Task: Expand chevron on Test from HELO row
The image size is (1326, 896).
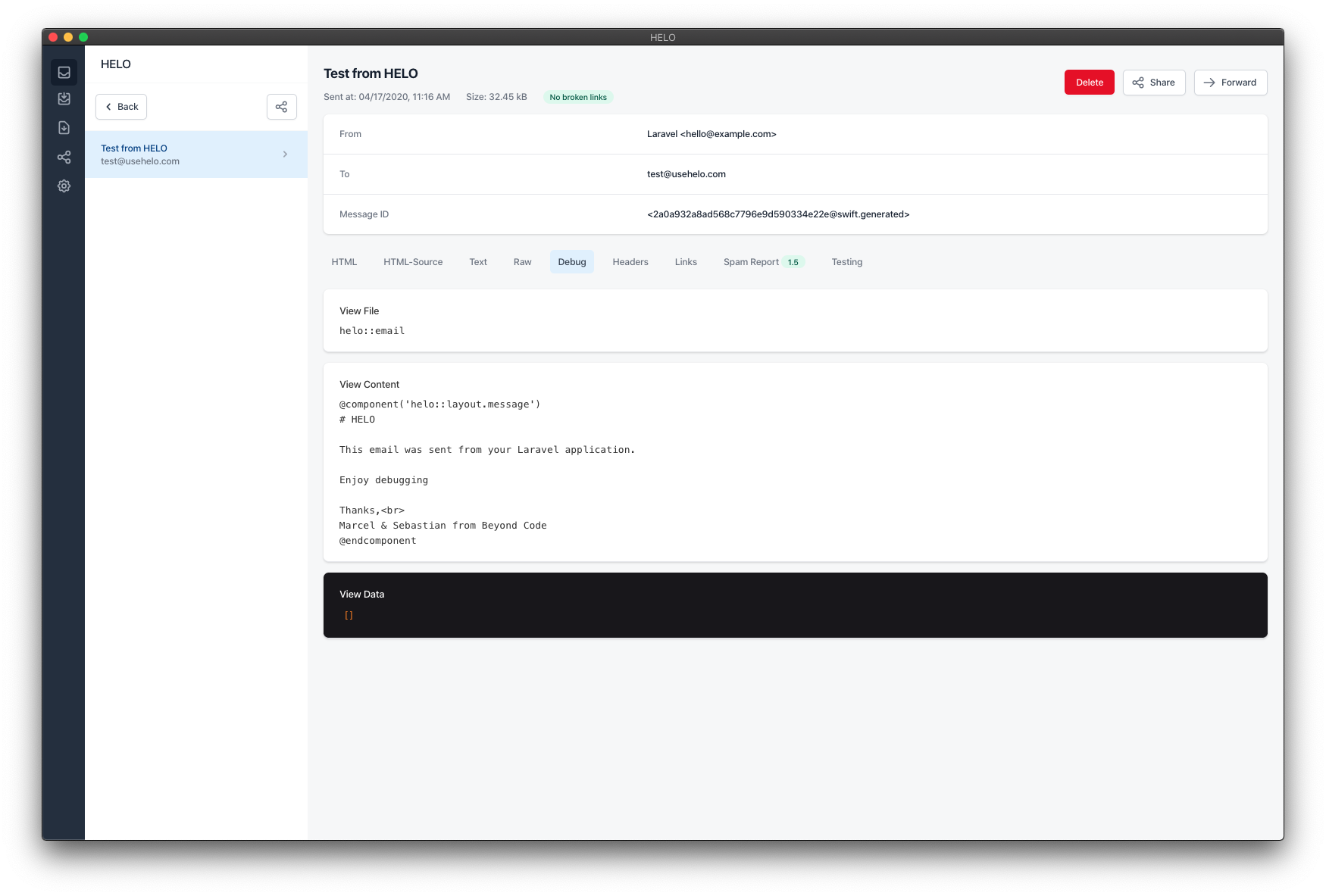Action: pos(285,155)
